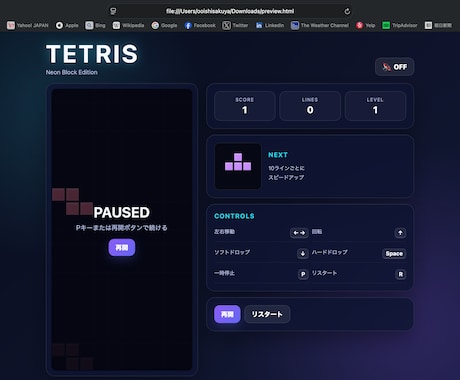Viewport: 460px width, 380px height.
Task: Click the 一時停止 label
Action: tap(224, 273)
